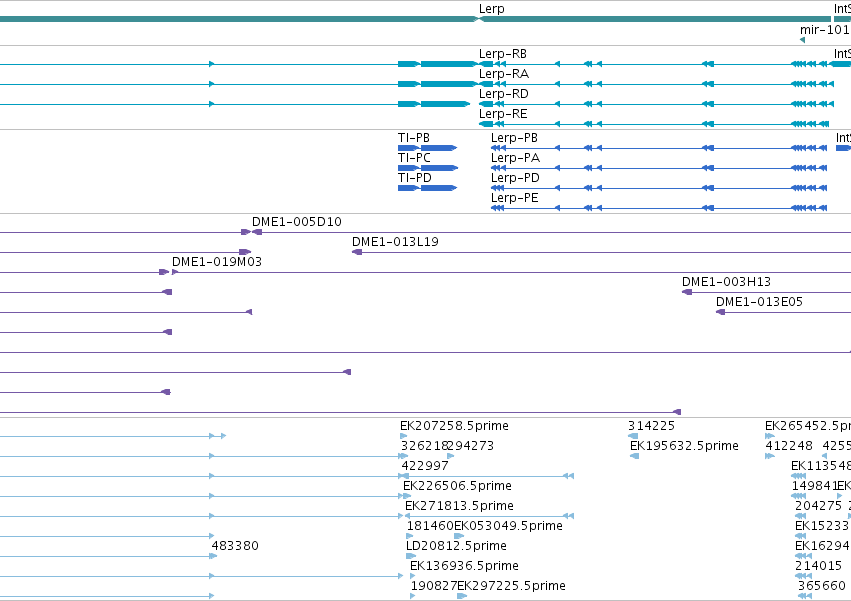Select the EK297225.5prime EST

(511, 586)
